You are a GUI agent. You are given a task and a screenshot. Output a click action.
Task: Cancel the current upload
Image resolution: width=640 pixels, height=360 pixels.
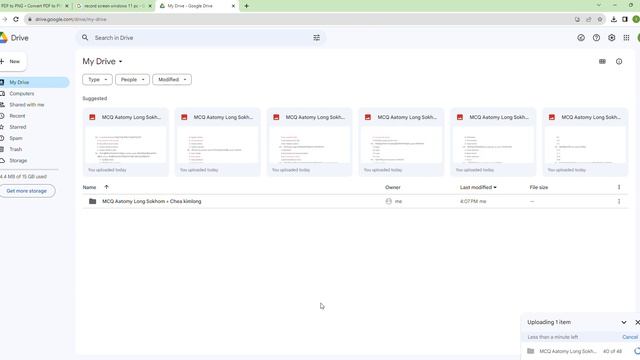[630, 337]
